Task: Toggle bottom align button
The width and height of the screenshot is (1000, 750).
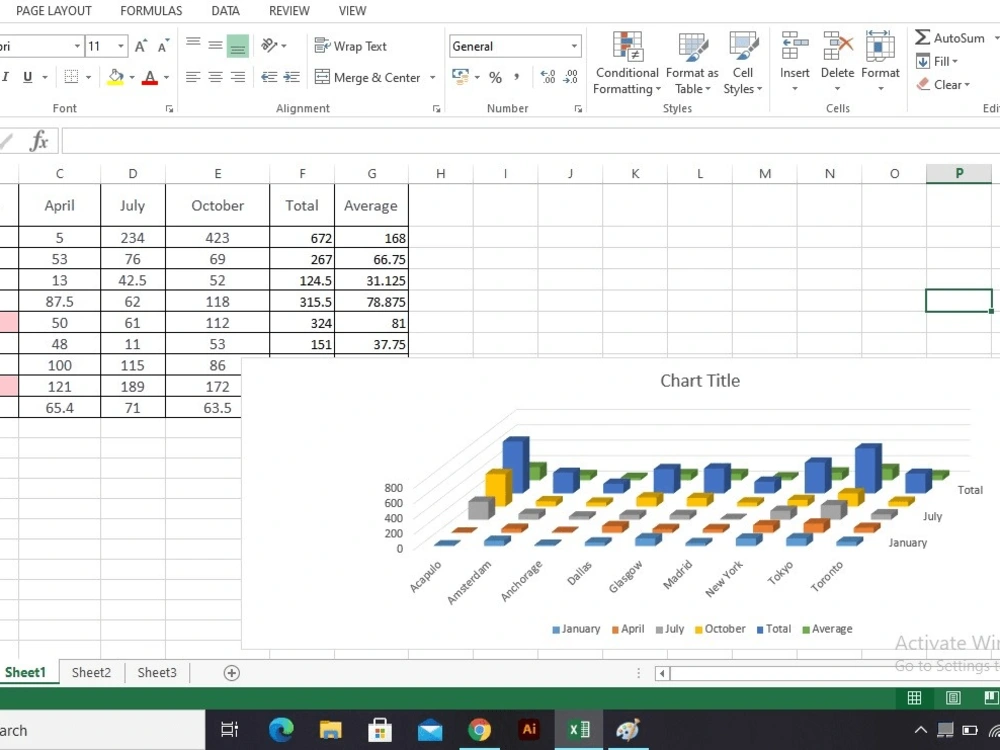Action: click(238, 46)
